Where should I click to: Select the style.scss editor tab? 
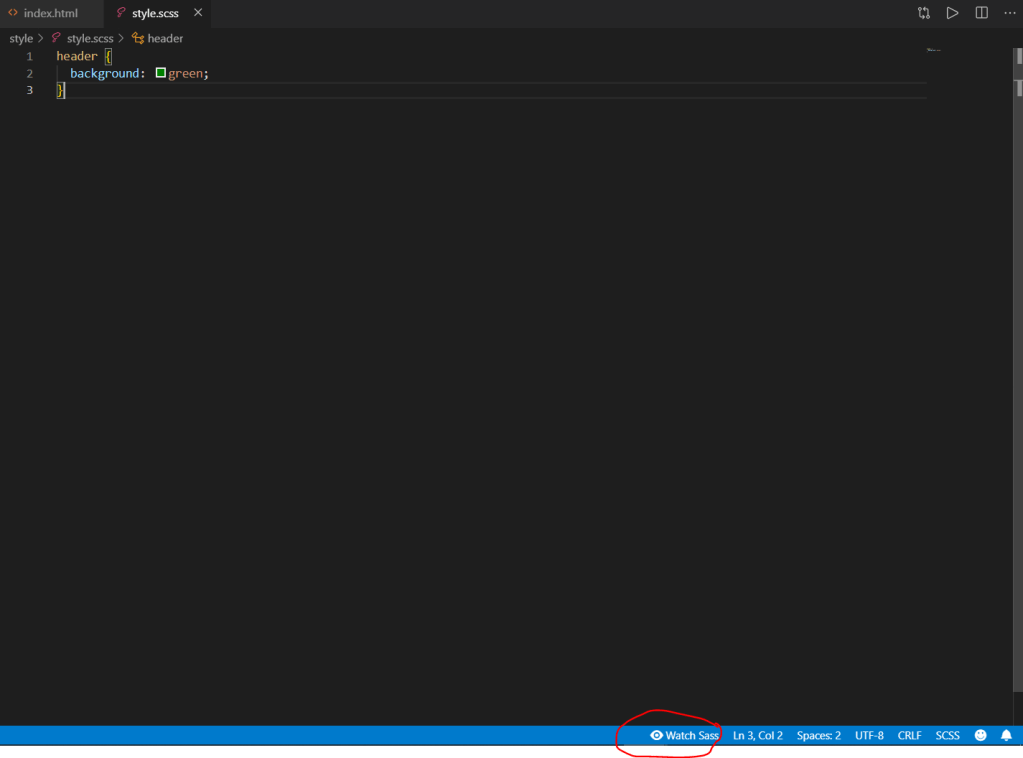click(x=154, y=13)
